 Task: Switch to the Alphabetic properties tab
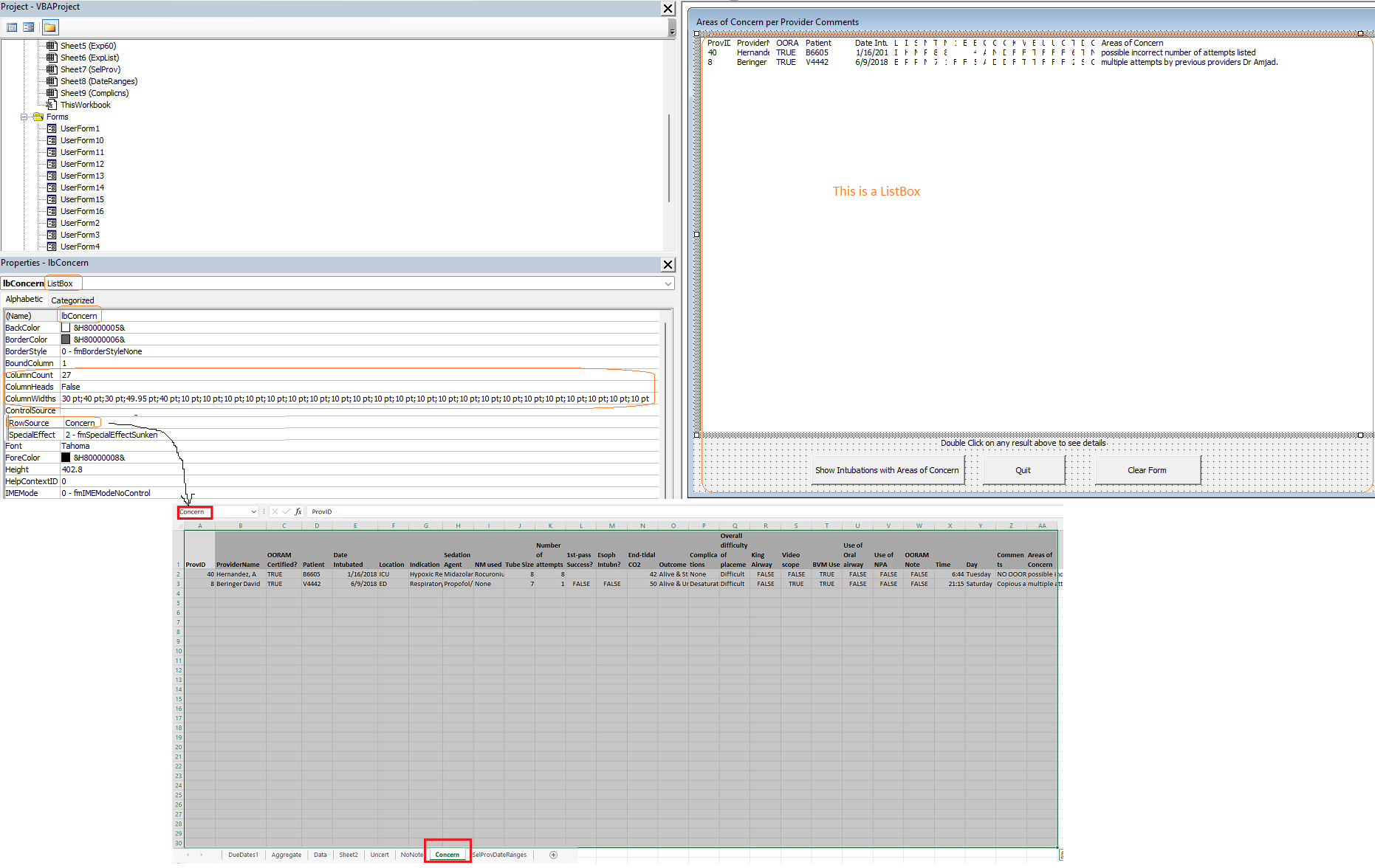tap(24, 299)
